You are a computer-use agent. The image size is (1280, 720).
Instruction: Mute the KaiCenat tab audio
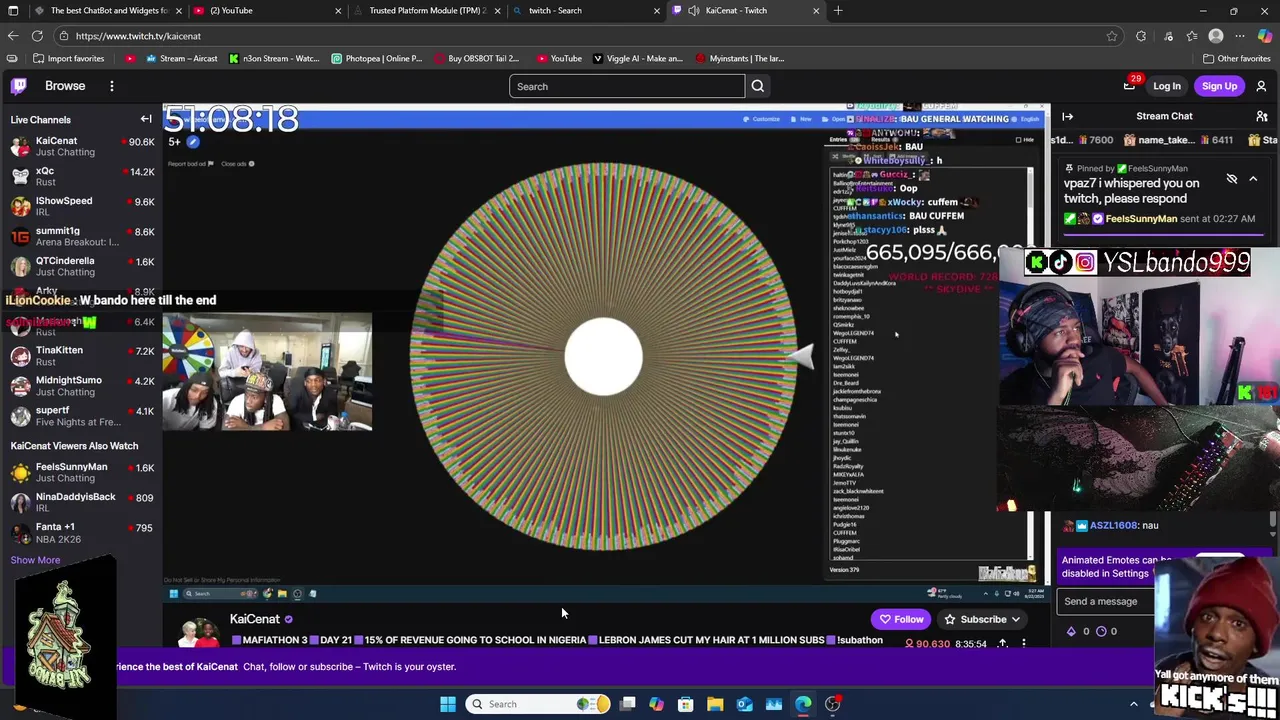point(694,10)
